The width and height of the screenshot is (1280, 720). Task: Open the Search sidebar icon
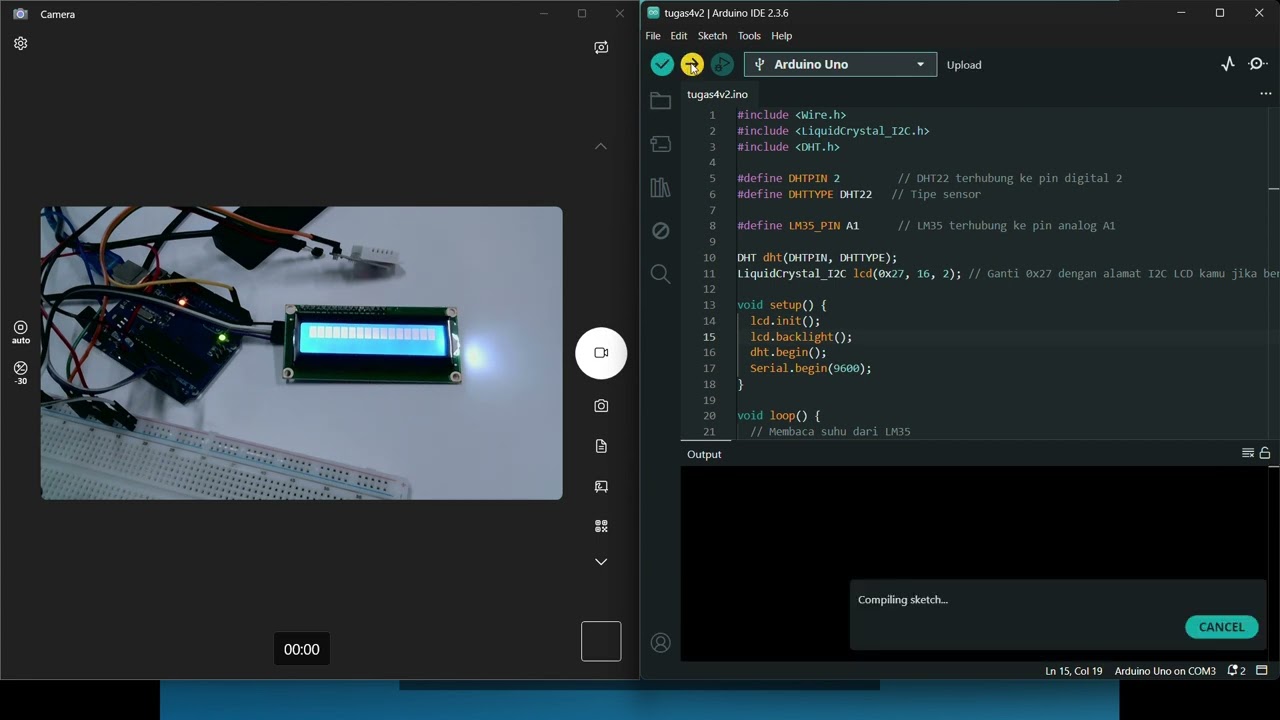click(x=660, y=274)
